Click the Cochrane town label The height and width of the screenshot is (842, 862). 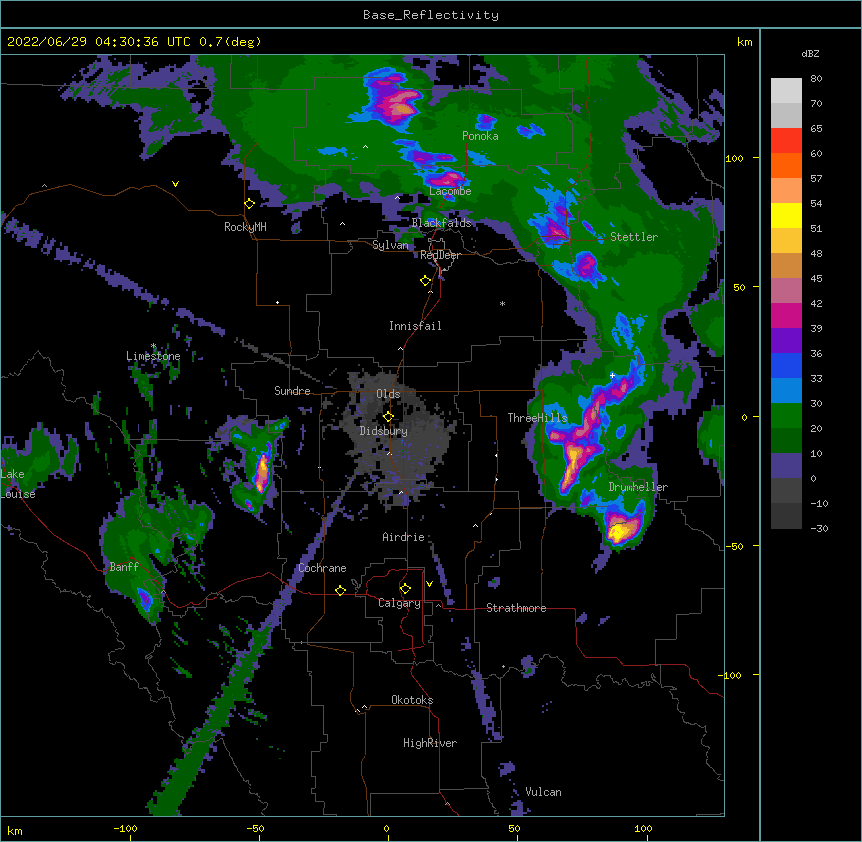pos(322,568)
